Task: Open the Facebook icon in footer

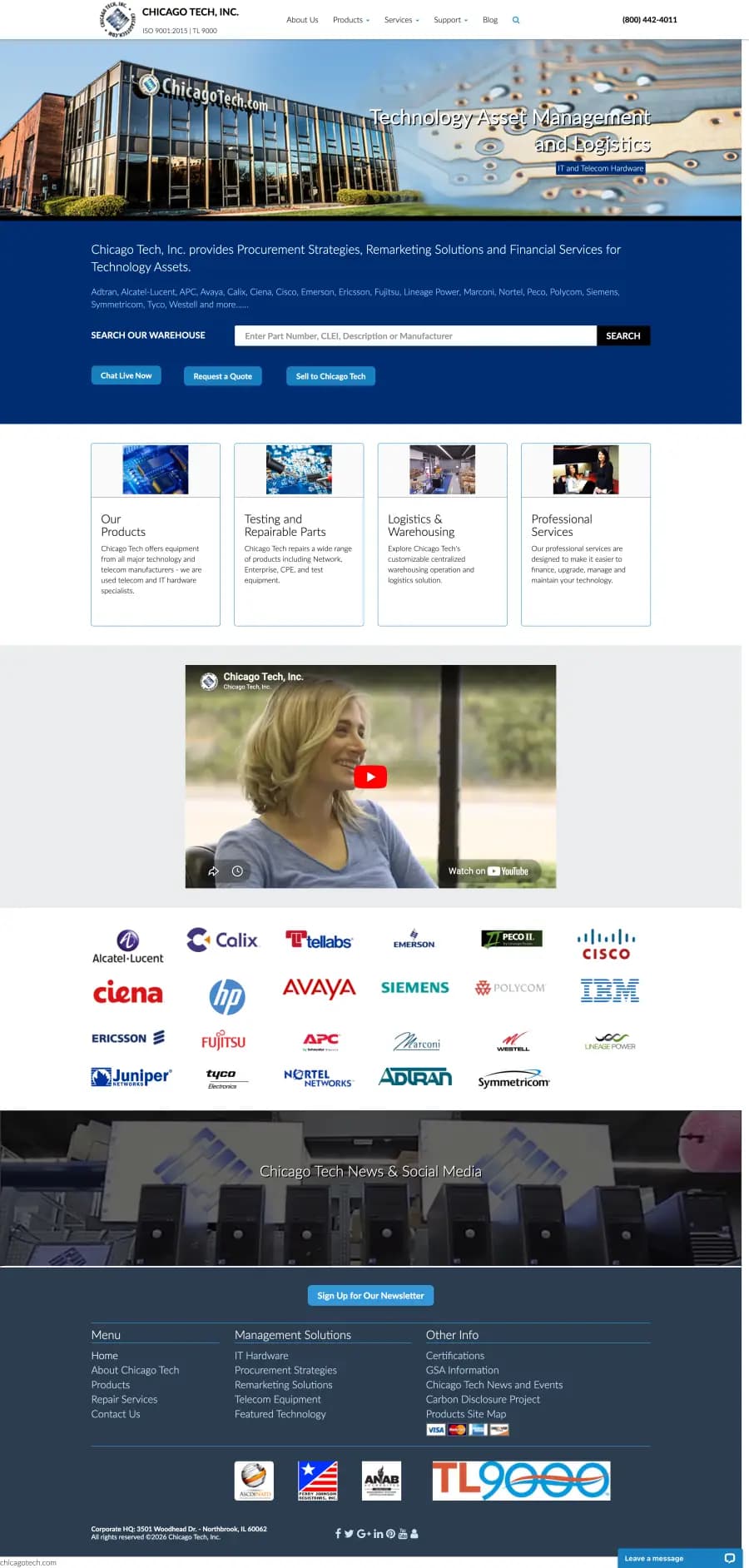Action: [338, 1533]
